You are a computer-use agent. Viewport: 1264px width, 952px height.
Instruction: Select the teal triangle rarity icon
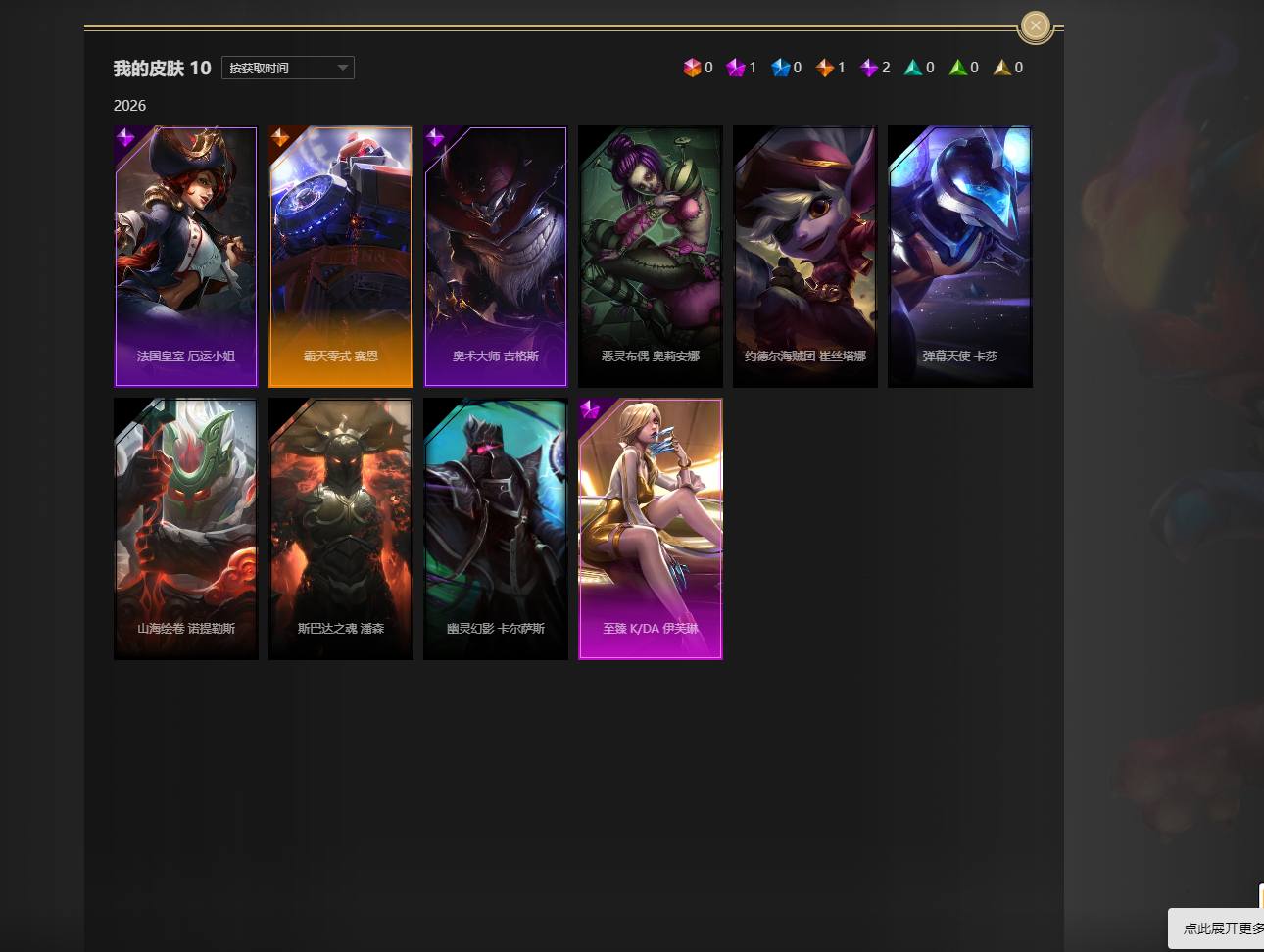(913, 68)
